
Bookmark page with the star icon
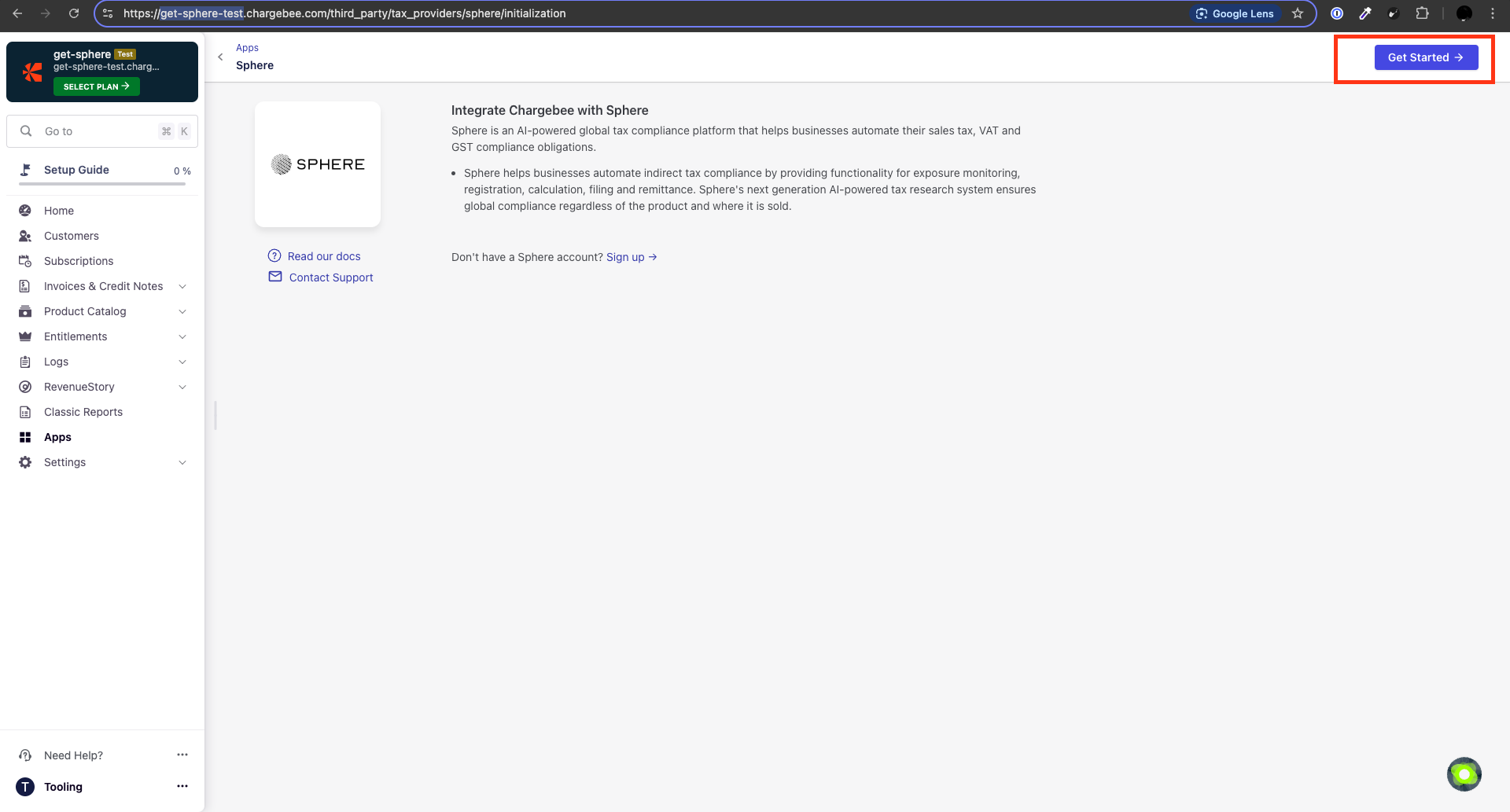tap(1298, 13)
